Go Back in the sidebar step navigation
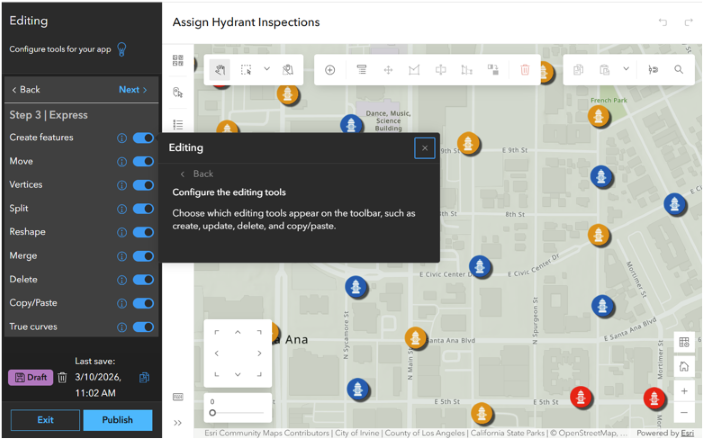This screenshot has width=705, height=440. coord(26,89)
